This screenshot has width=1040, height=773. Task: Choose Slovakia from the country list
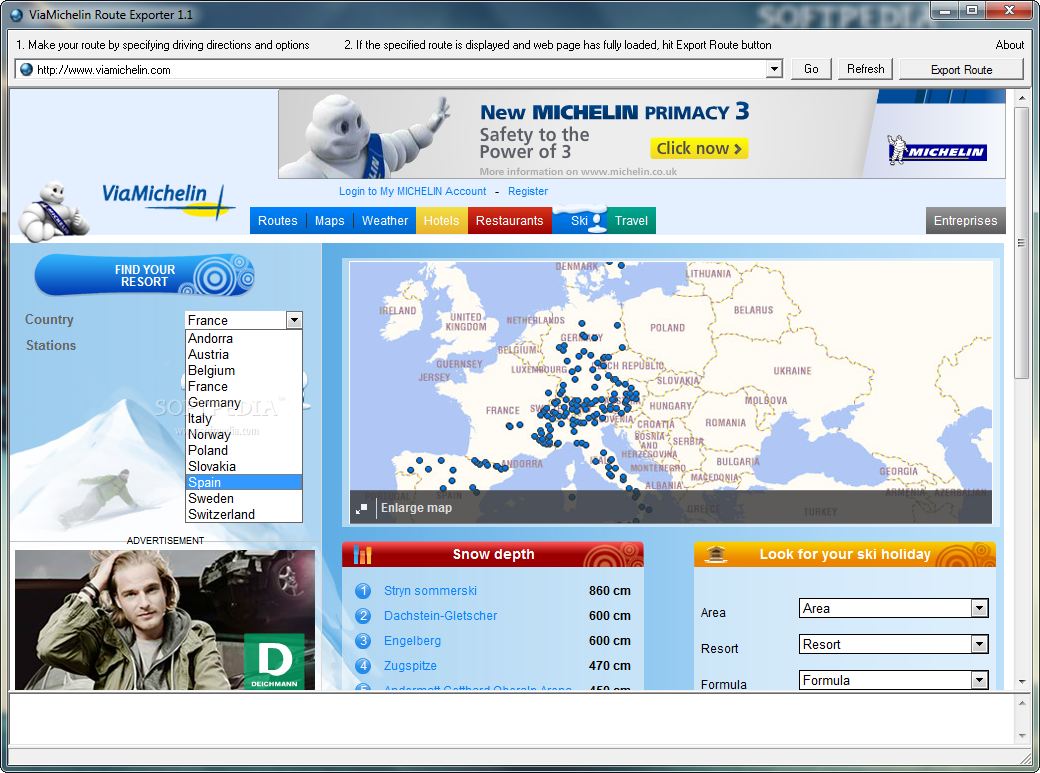[x=243, y=466]
